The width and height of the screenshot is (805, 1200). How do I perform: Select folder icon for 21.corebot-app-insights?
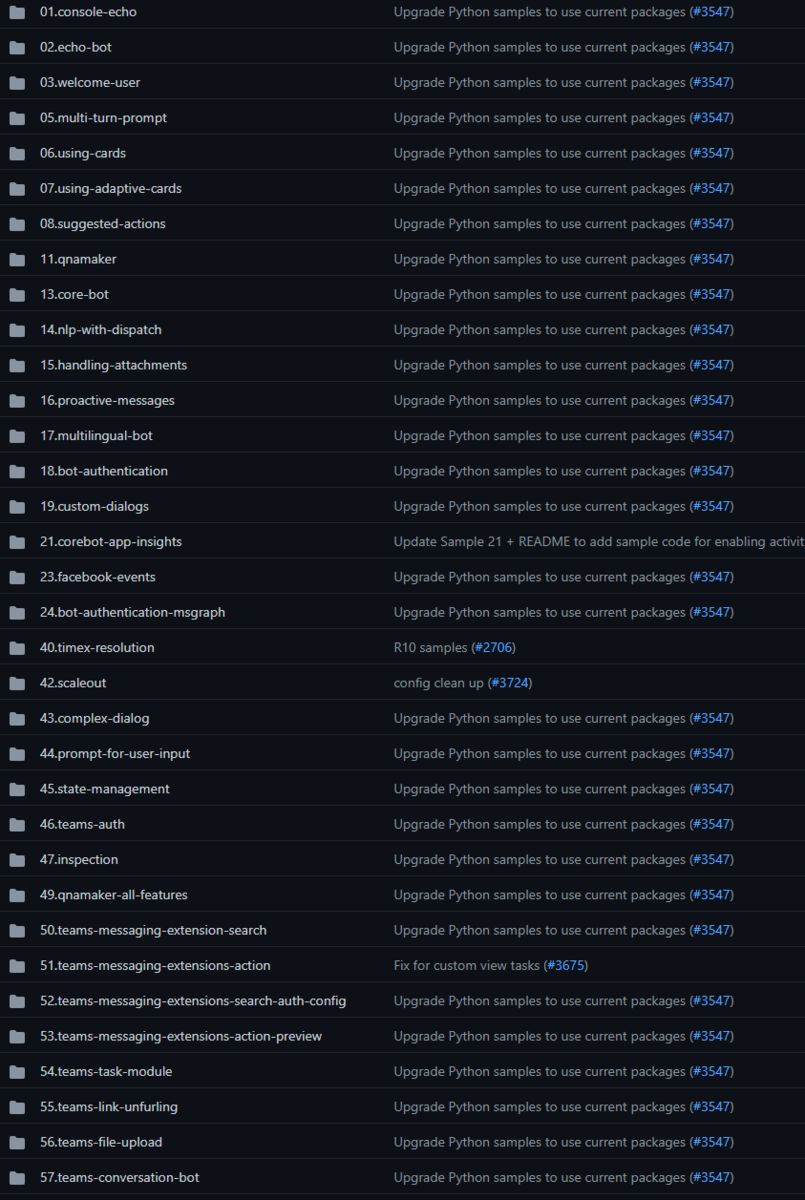pyautogui.click(x=17, y=542)
